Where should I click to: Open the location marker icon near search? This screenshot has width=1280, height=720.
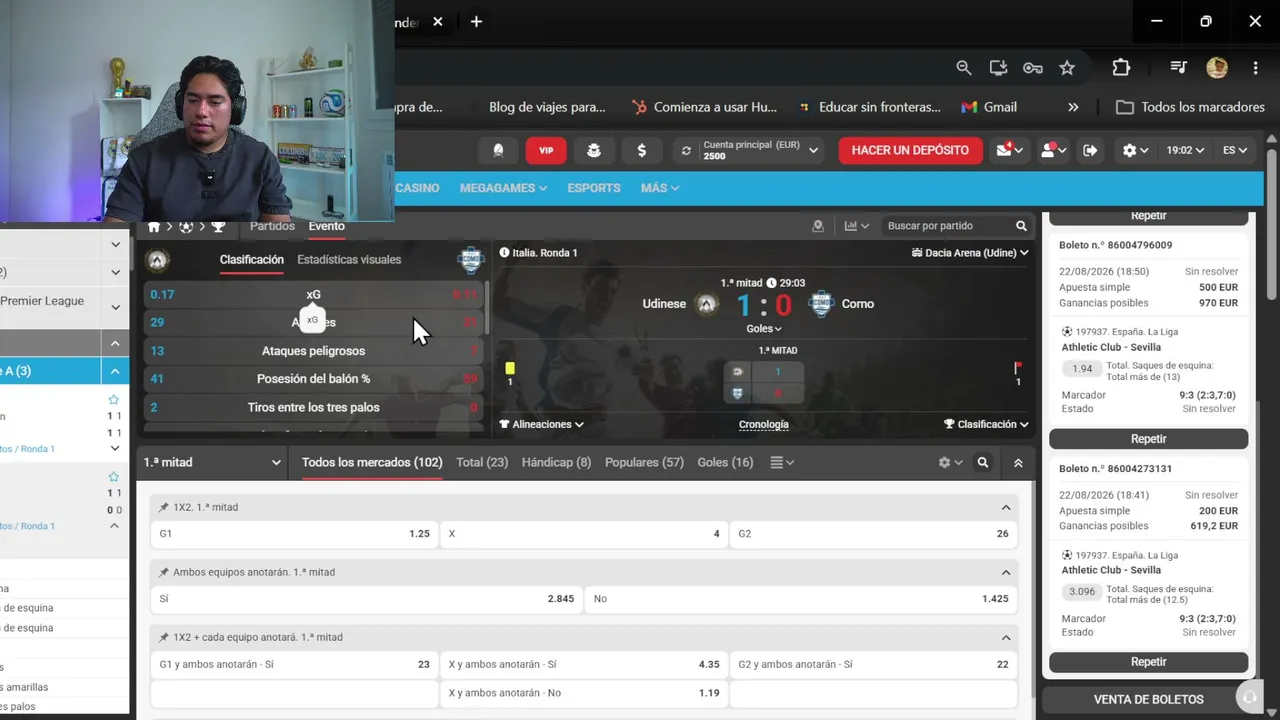pos(818,226)
